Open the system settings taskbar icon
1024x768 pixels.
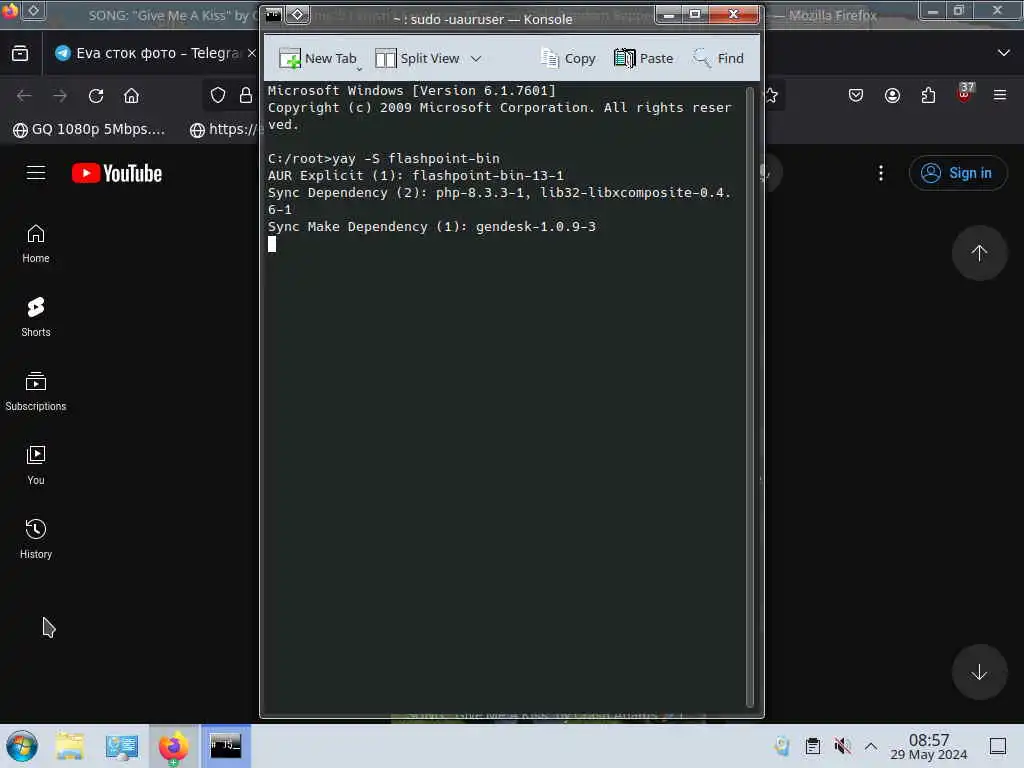pos(121,746)
